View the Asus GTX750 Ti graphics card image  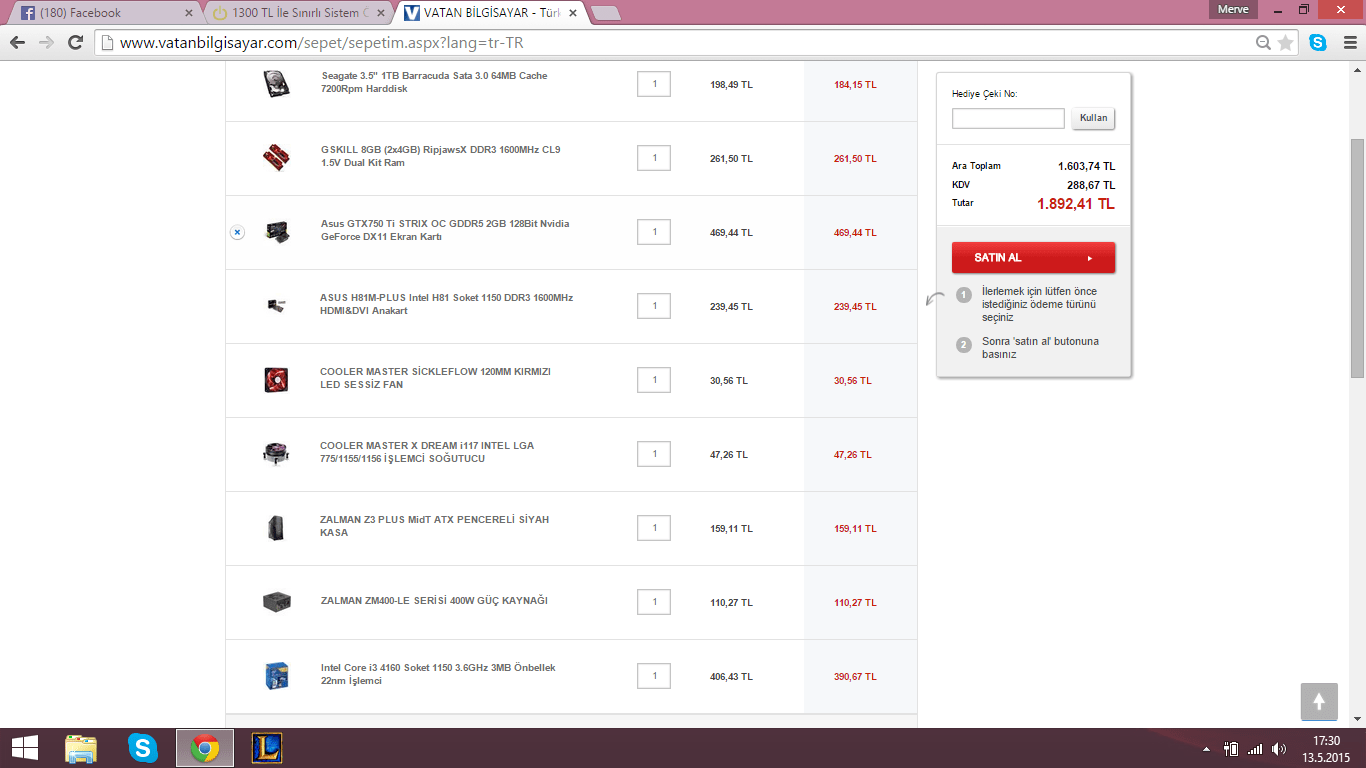pos(276,232)
